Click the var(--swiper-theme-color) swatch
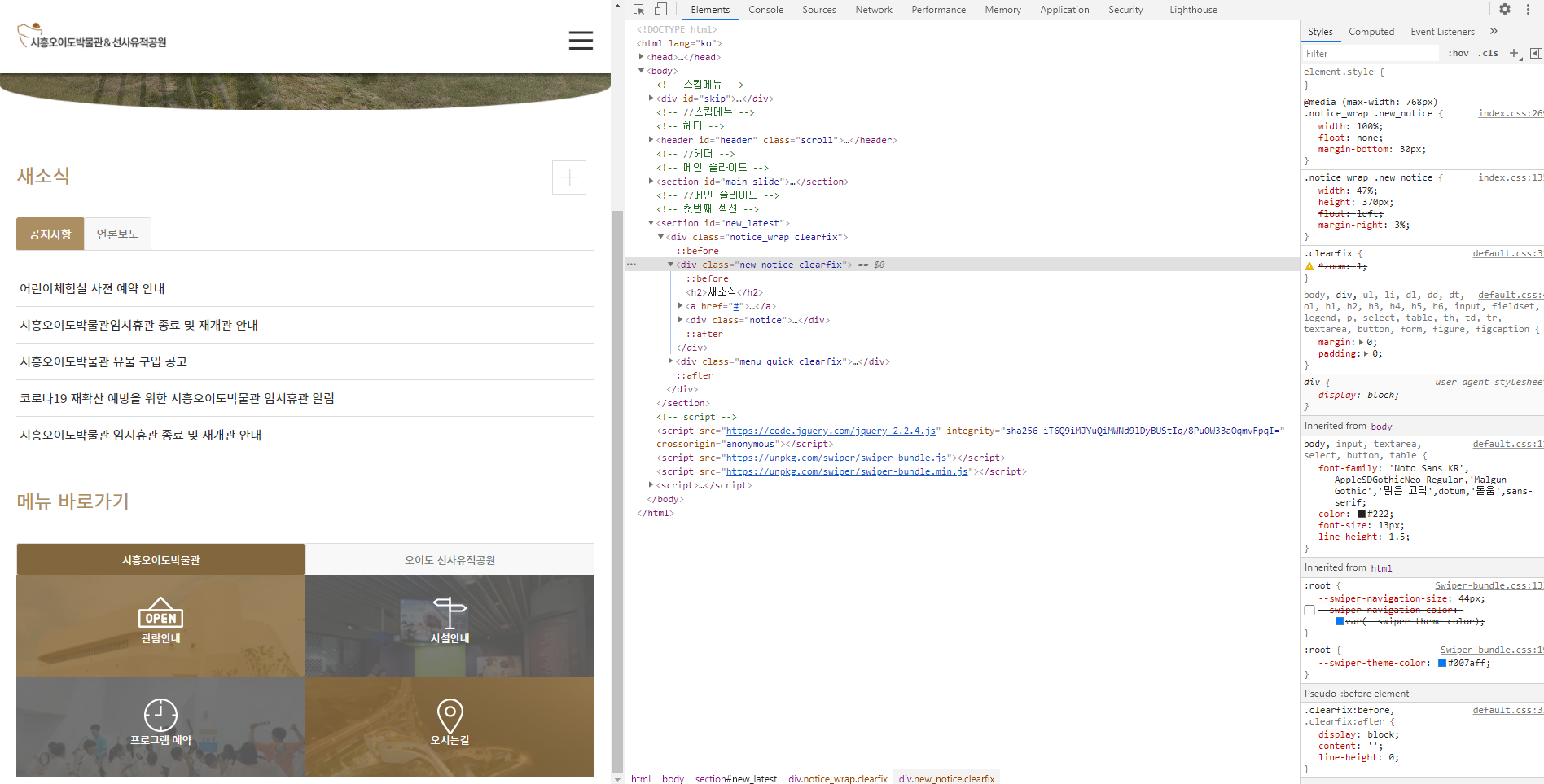The image size is (1544, 784). pyautogui.click(x=1340, y=621)
